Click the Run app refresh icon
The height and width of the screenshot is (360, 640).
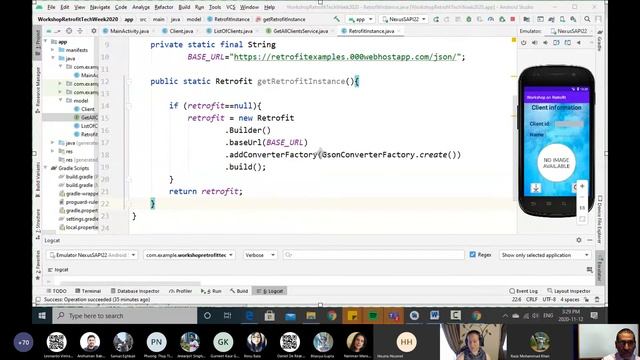click(x=436, y=19)
